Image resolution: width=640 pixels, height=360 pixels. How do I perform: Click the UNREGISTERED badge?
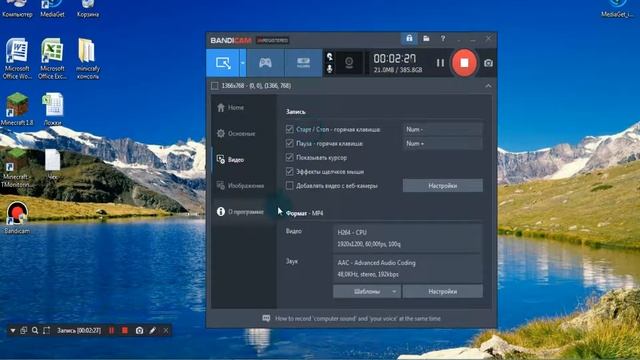pos(272,40)
